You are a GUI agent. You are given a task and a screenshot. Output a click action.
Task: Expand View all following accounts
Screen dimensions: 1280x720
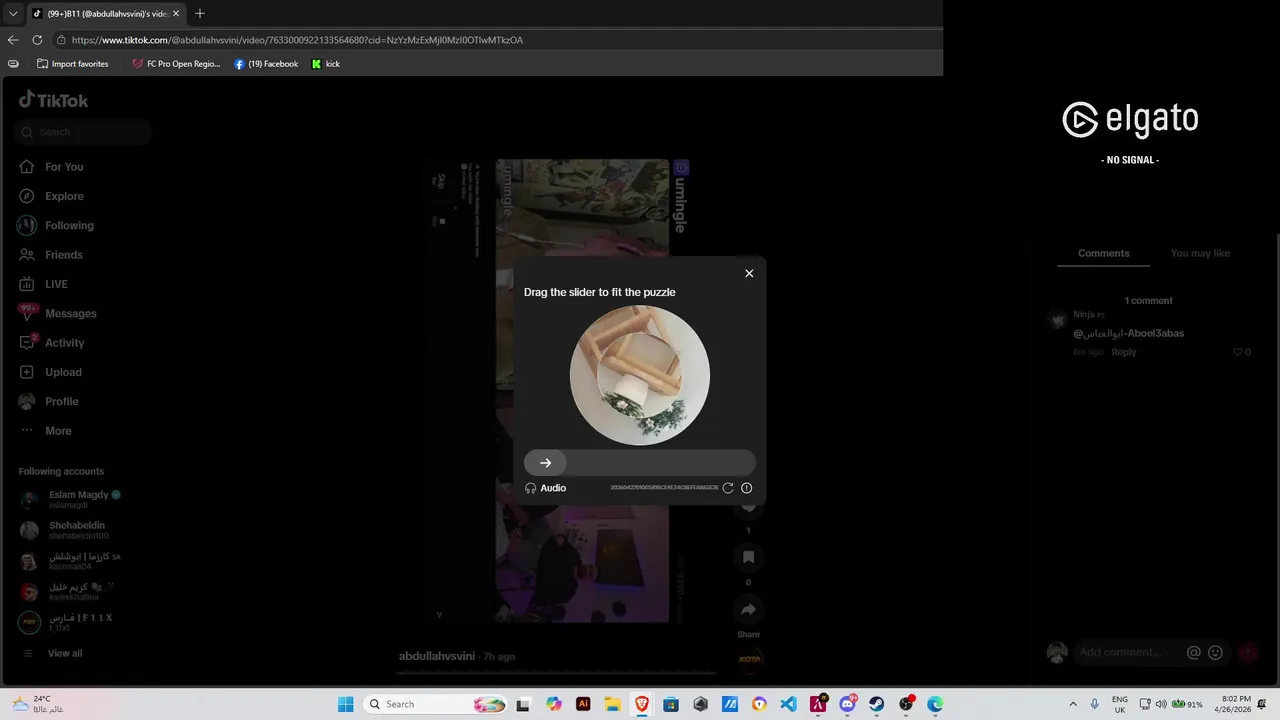(64, 653)
